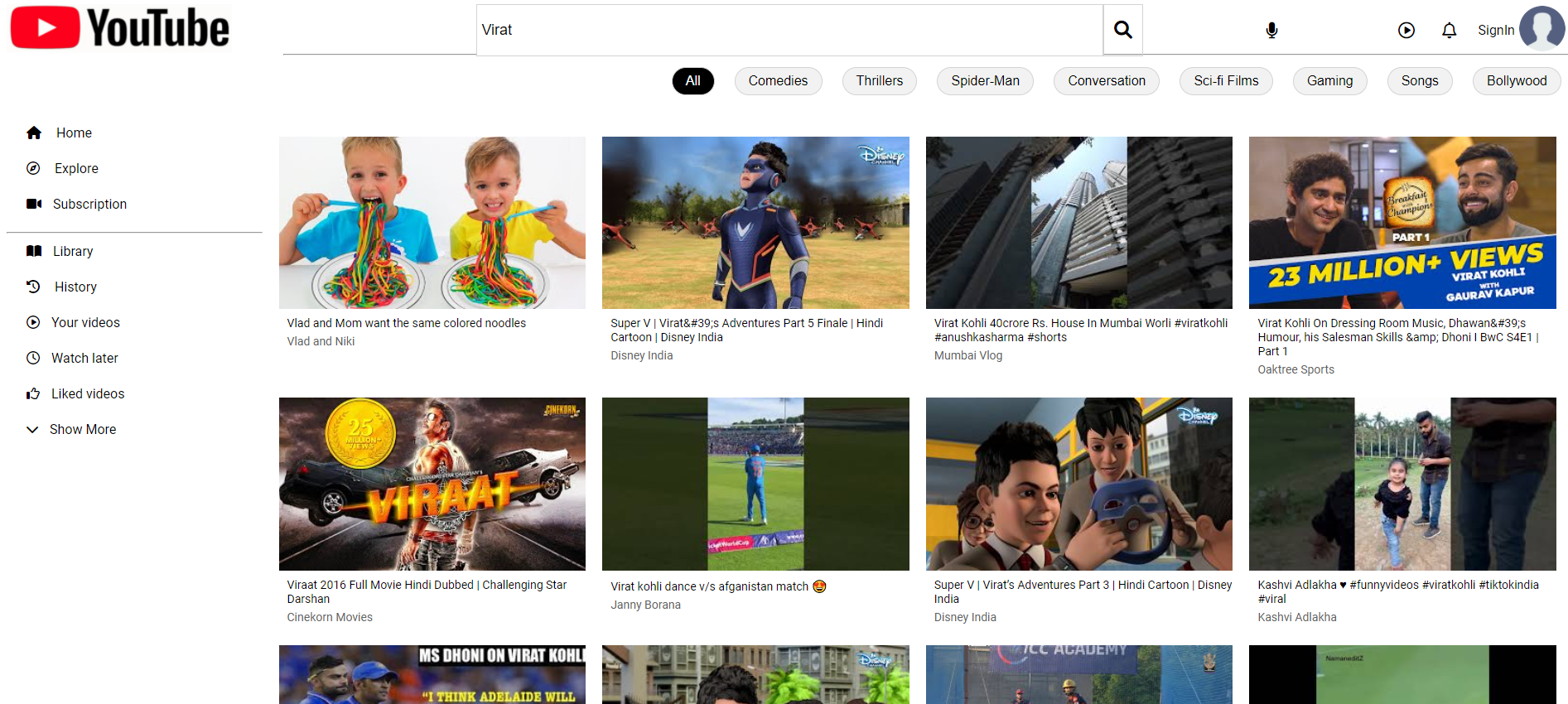1568x704 pixels.
Task: Open Virat Kohli 40crore house thumbnail
Action: [1079, 223]
